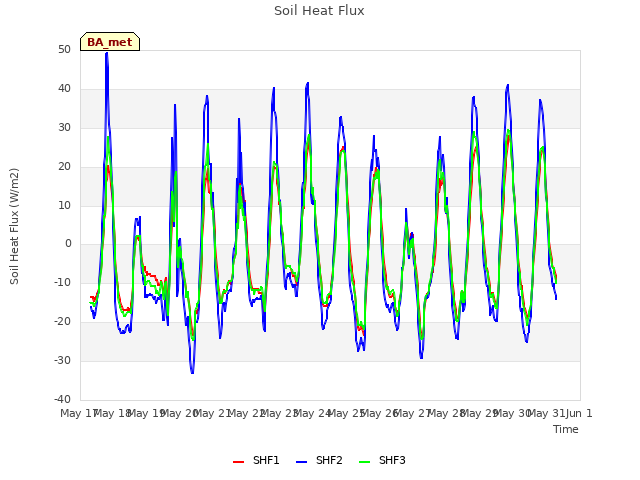Click the Jun 1 x-axis label
640x480 pixels.
pos(579,413)
